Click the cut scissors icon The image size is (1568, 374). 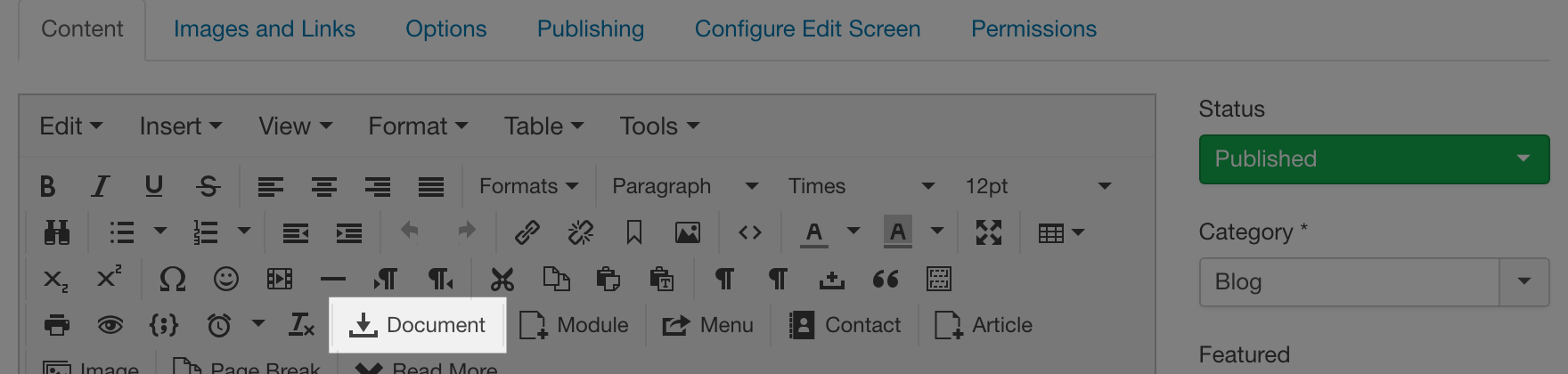[502, 280]
